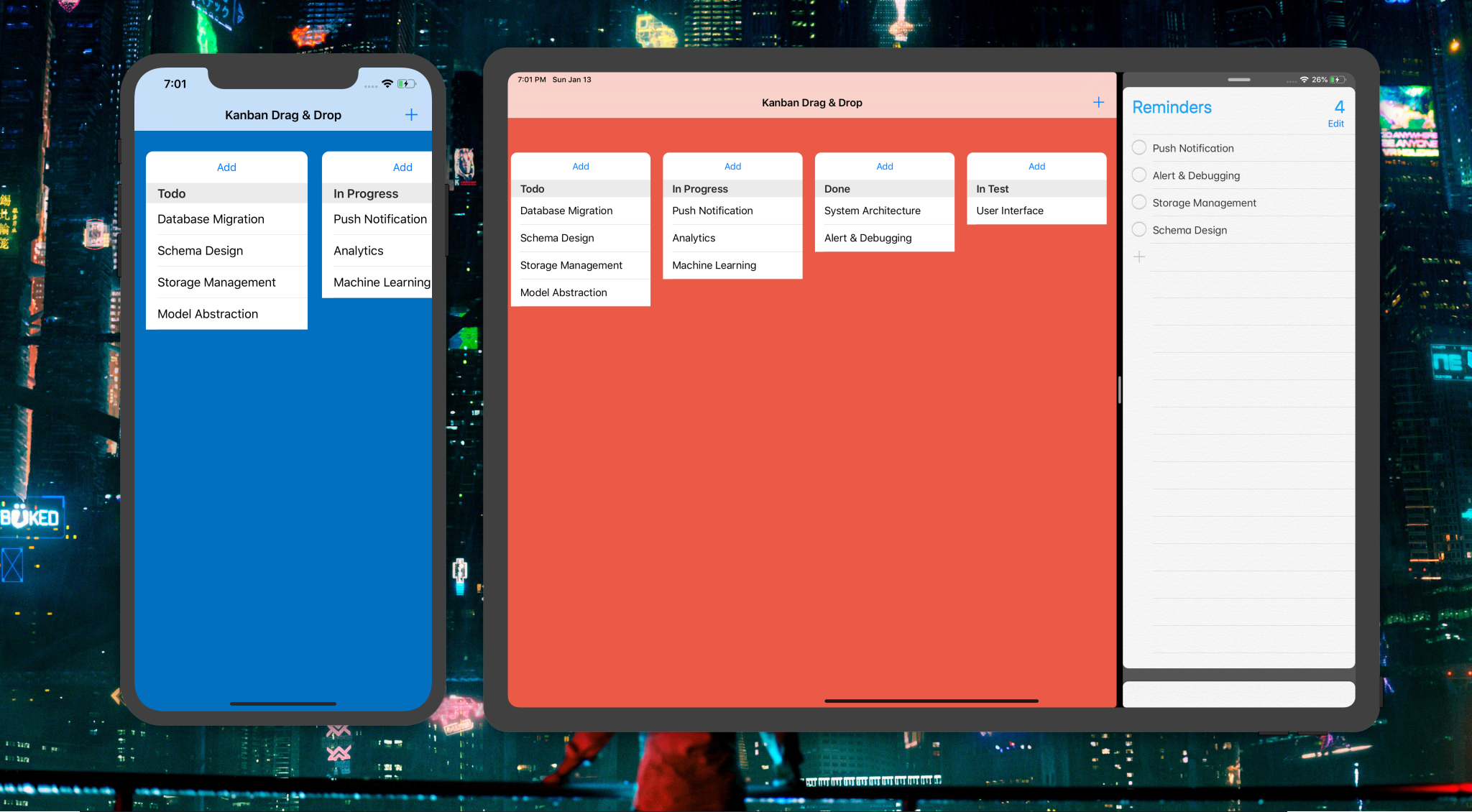Select the System Architecture card in Done
Screen dimensions: 1472x812
pos(871,211)
